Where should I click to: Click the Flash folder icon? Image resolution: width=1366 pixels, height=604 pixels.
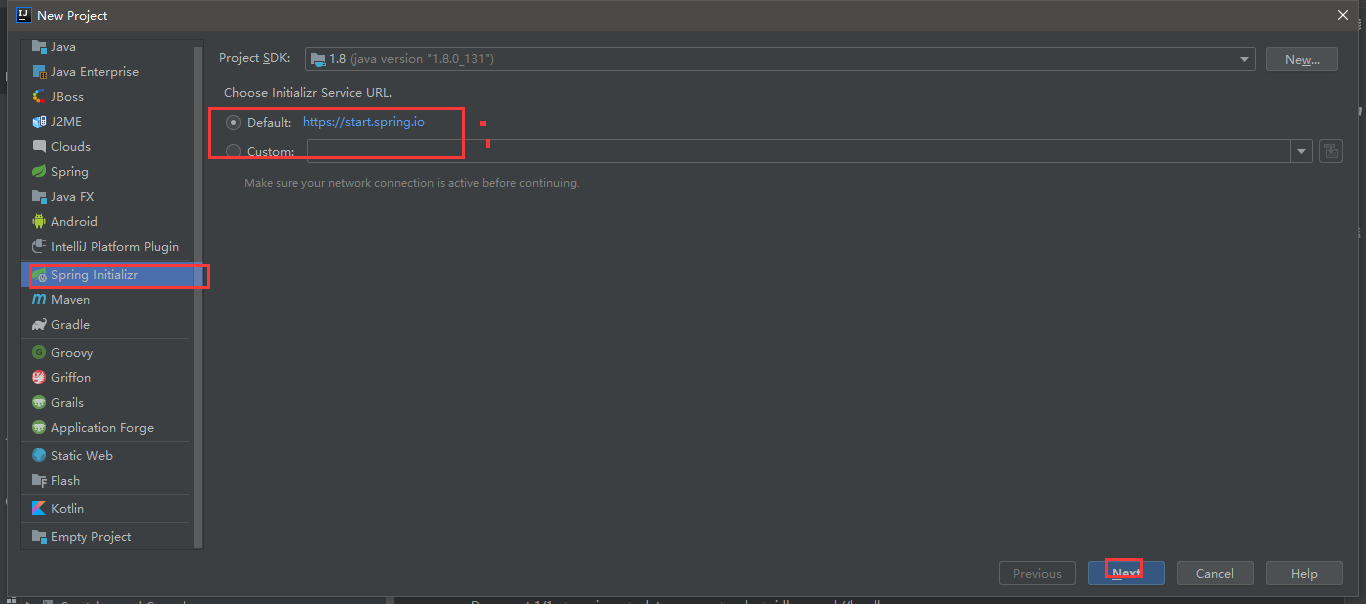coord(39,481)
